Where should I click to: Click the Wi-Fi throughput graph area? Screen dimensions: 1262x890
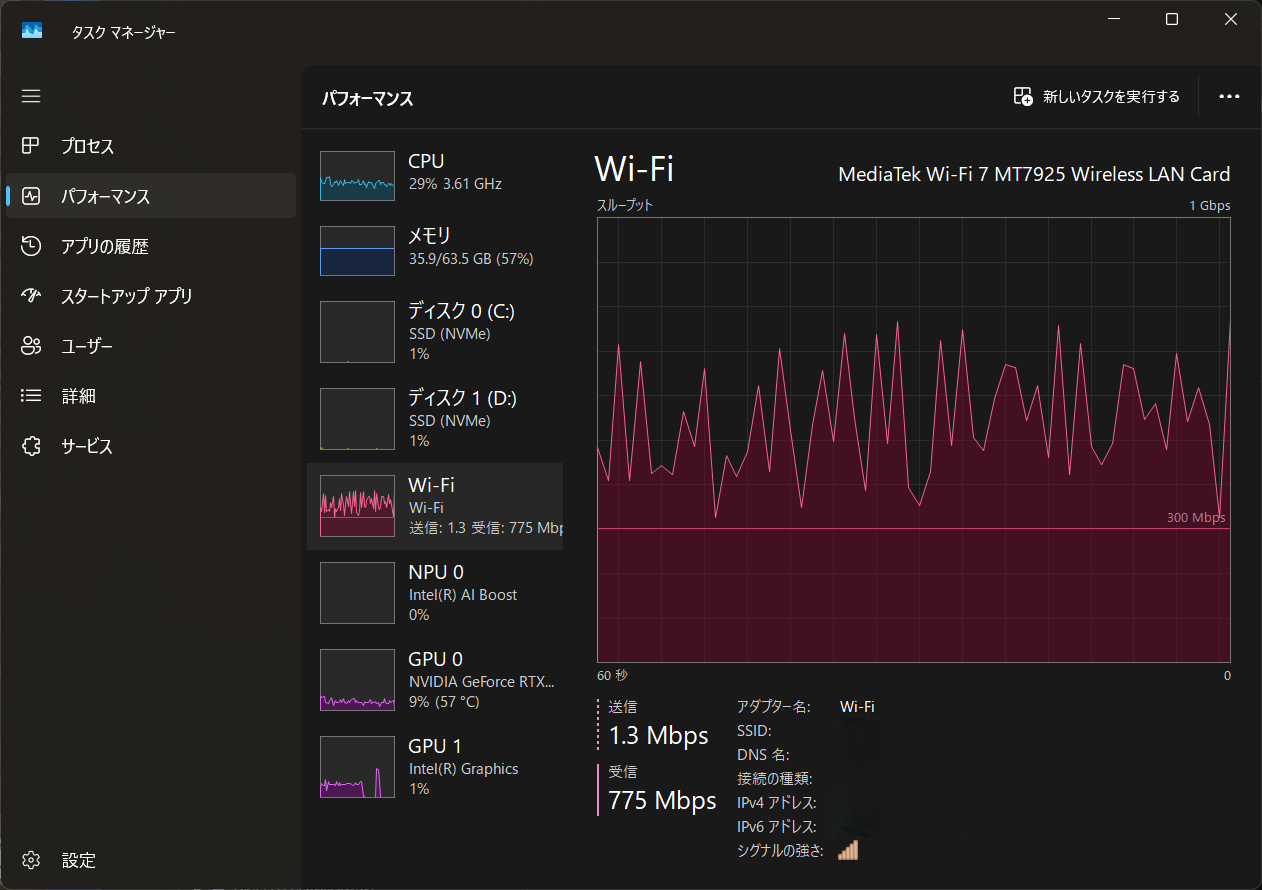(913, 440)
